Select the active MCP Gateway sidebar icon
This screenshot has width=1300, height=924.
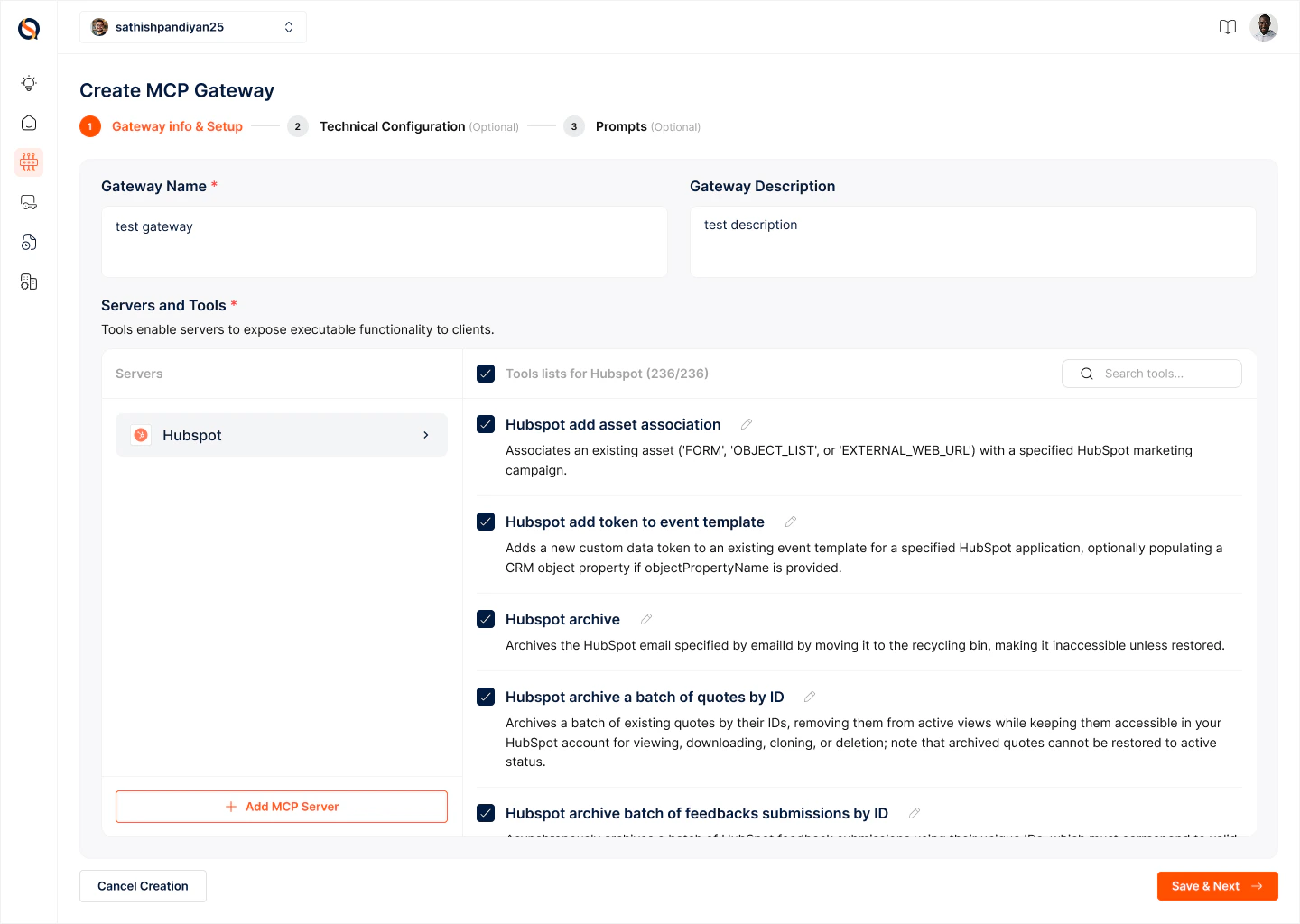[28, 162]
